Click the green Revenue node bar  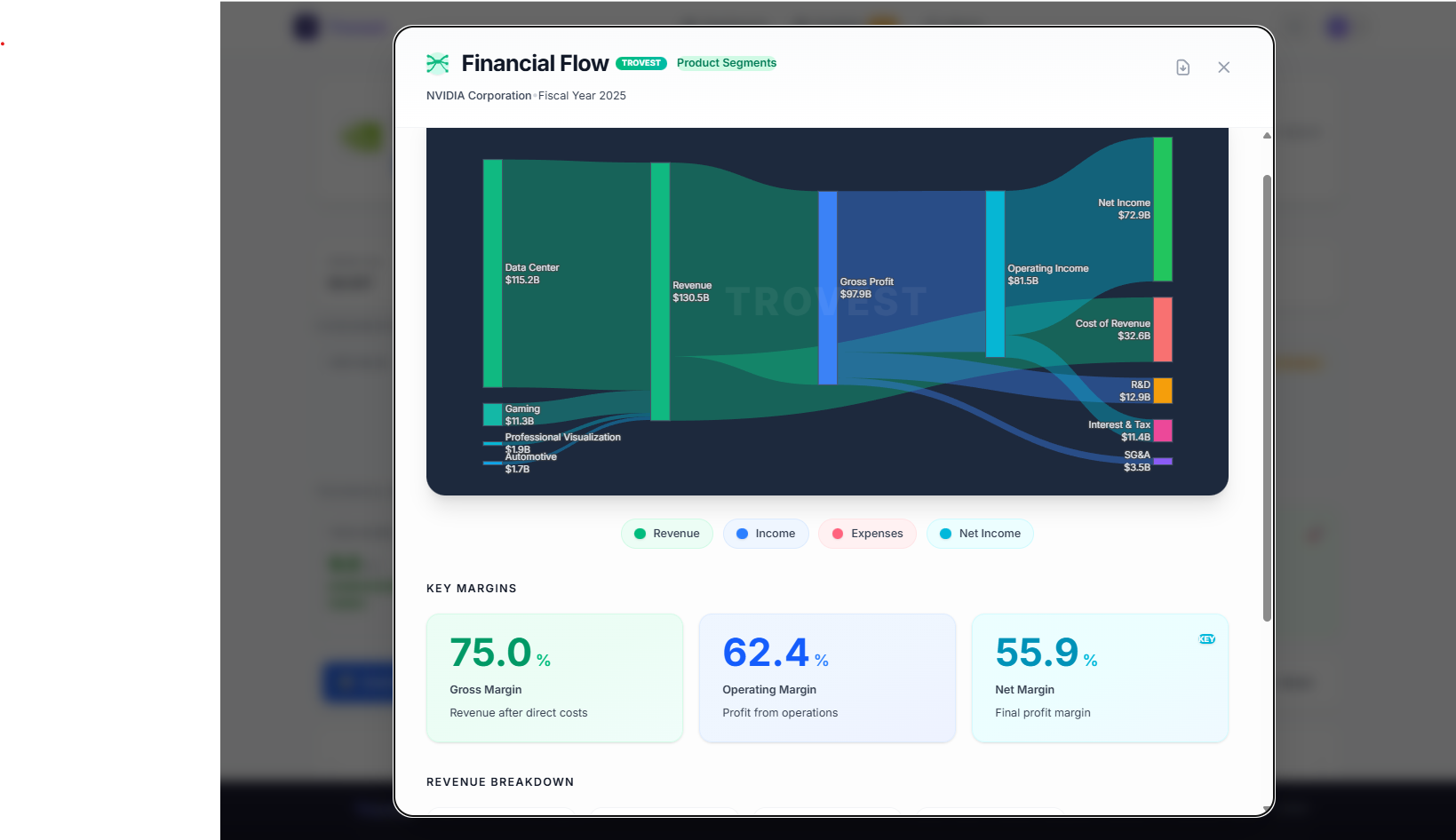(660, 291)
